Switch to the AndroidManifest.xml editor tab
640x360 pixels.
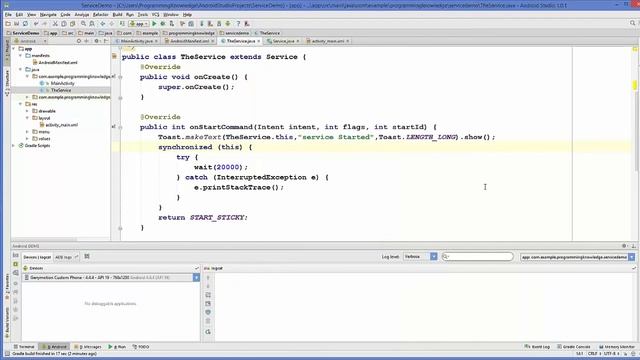(x=189, y=41)
